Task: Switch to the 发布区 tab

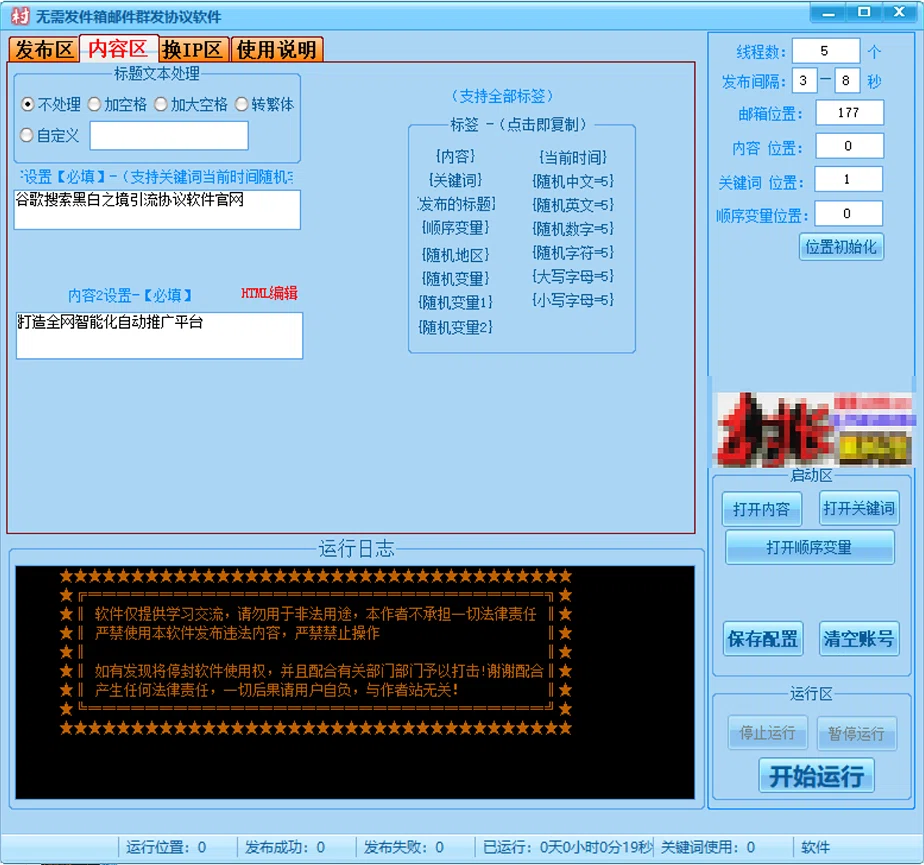Action: (x=44, y=49)
